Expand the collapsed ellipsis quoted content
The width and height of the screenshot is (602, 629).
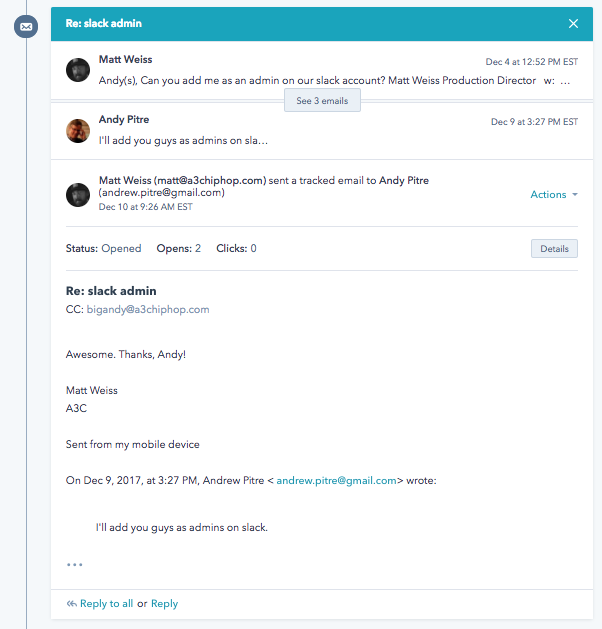75,564
